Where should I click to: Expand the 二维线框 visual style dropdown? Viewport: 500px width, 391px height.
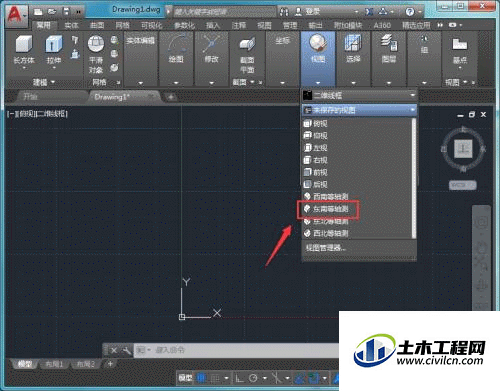pos(359,96)
